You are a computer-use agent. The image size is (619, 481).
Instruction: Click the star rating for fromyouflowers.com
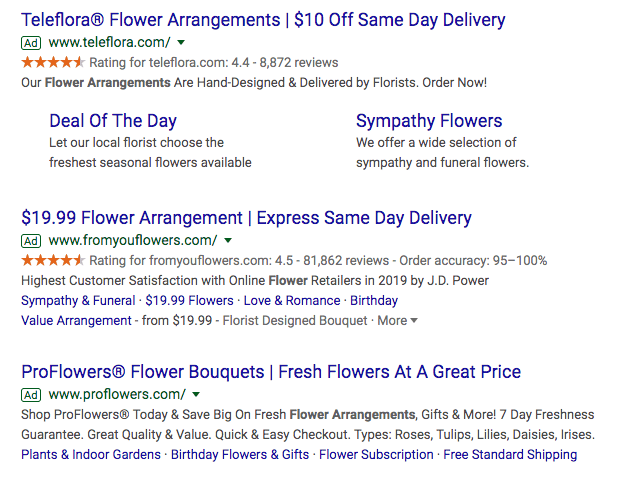[53, 261]
